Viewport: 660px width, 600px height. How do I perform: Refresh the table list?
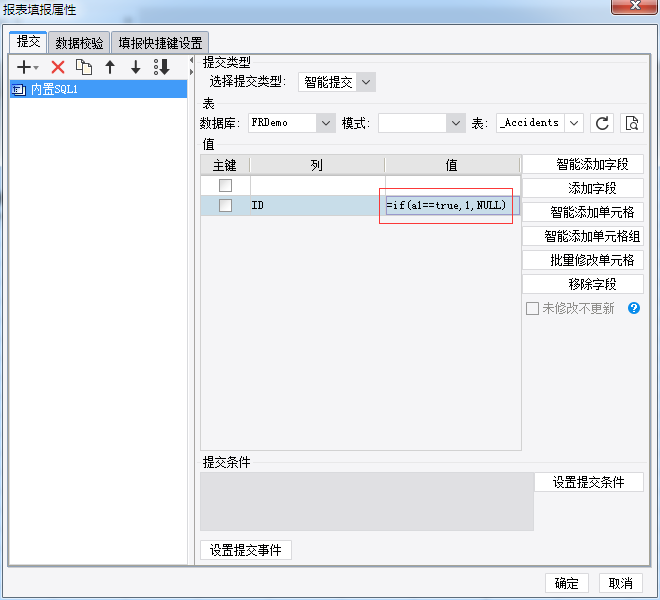tap(602, 123)
